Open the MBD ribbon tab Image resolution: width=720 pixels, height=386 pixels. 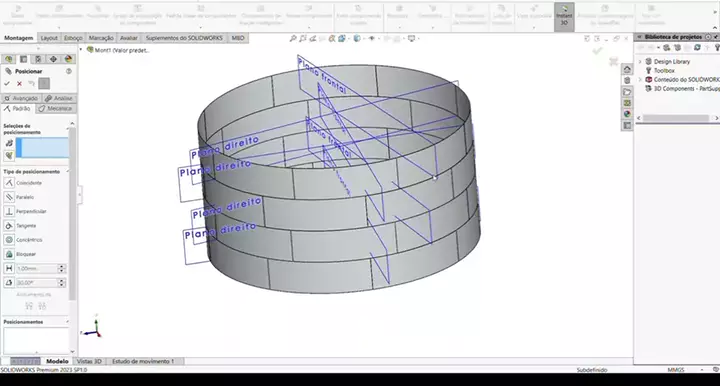(x=238, y=38)
